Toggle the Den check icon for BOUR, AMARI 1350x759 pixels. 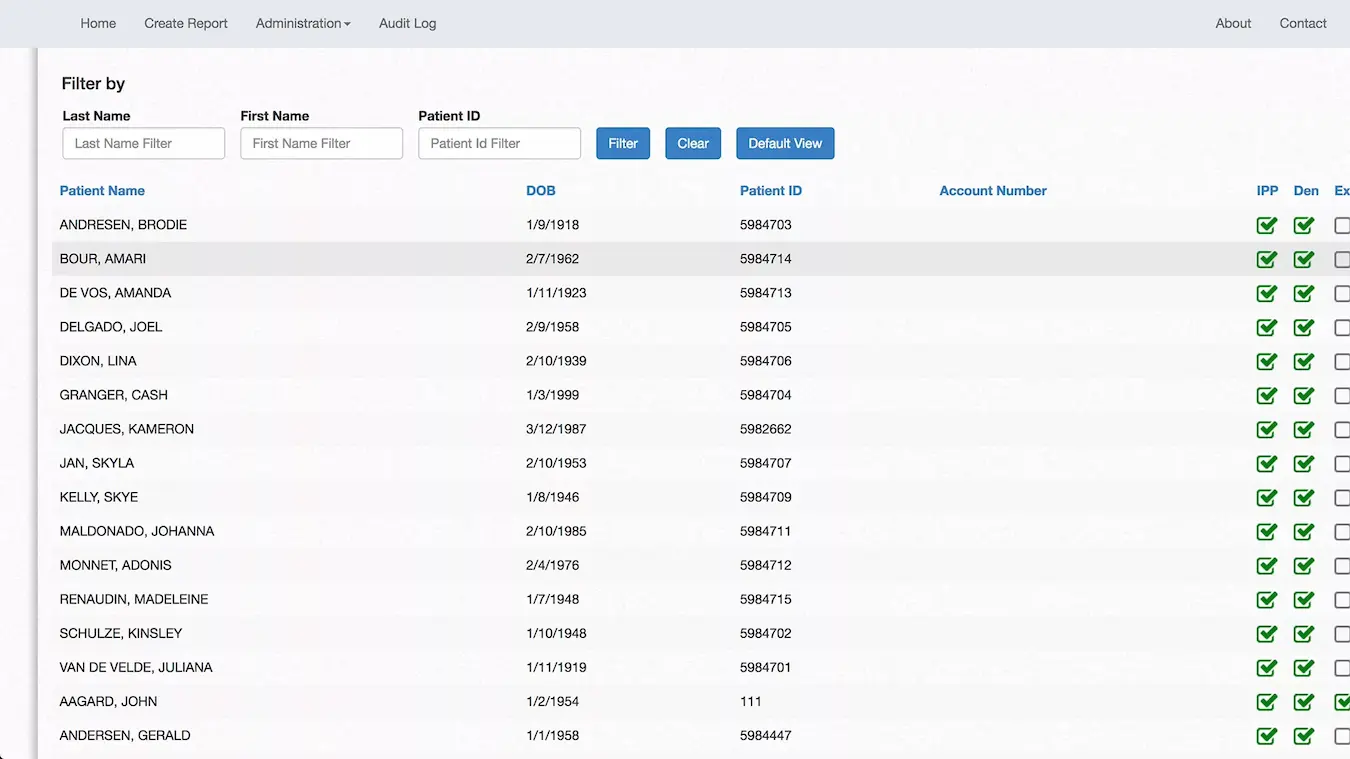tap(1303, 259)
